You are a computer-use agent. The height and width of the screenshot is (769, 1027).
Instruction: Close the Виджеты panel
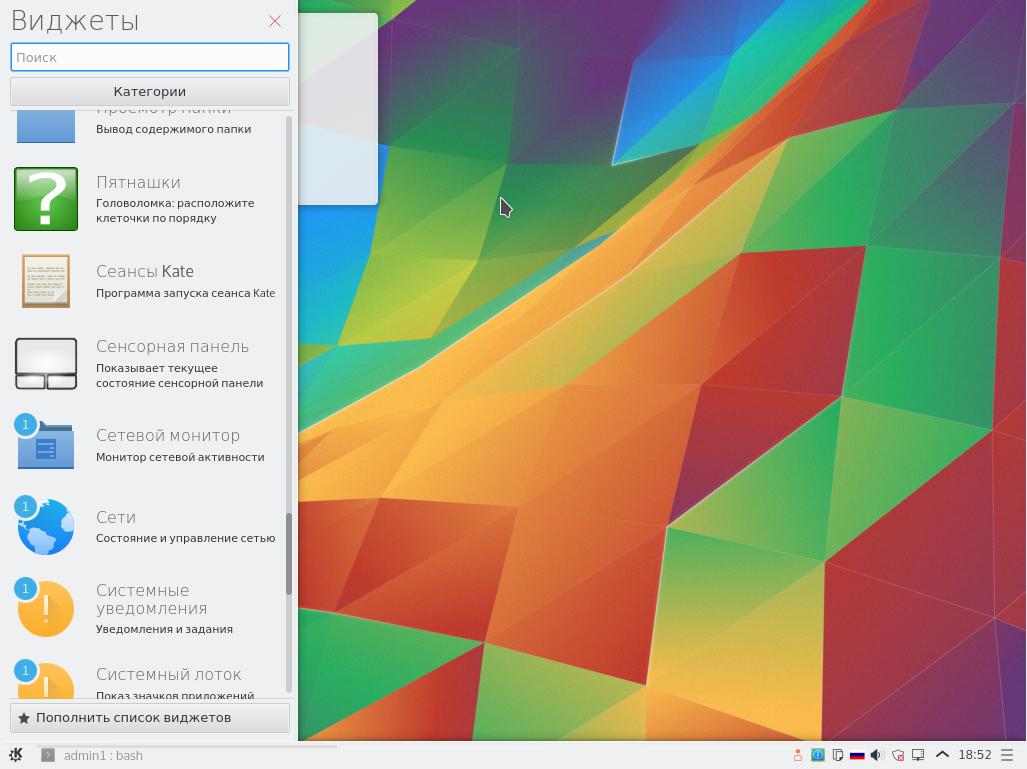[x=275, y=21]
